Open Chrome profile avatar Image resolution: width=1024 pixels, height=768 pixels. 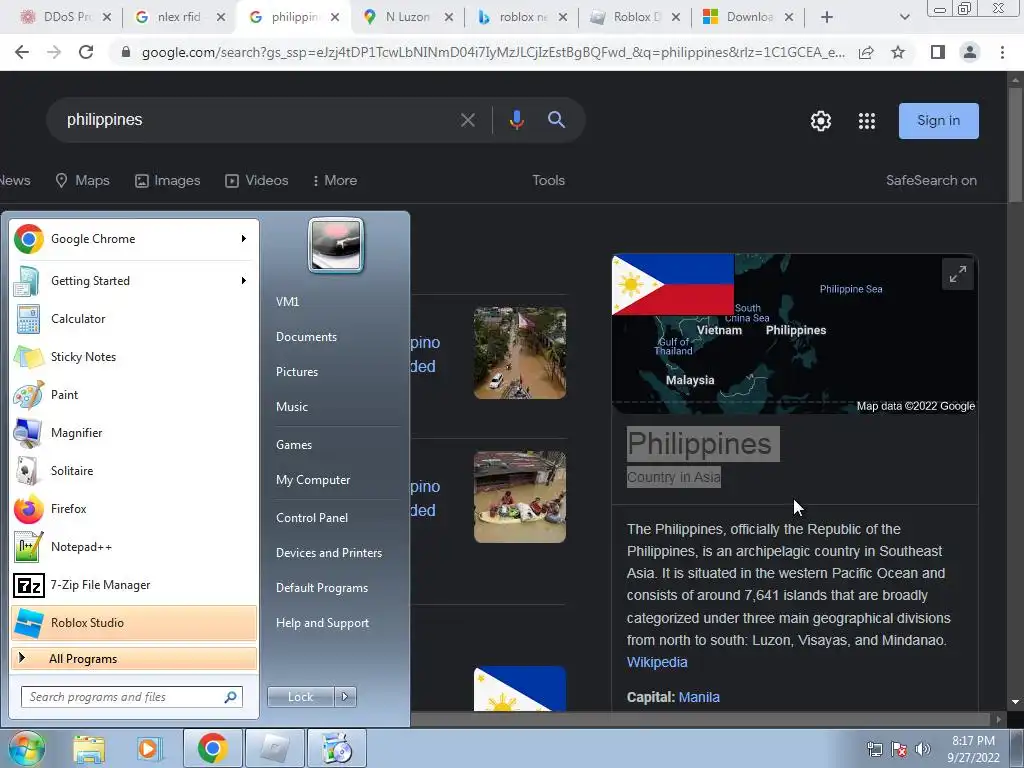pyautogui.click(x=970, y=52)
